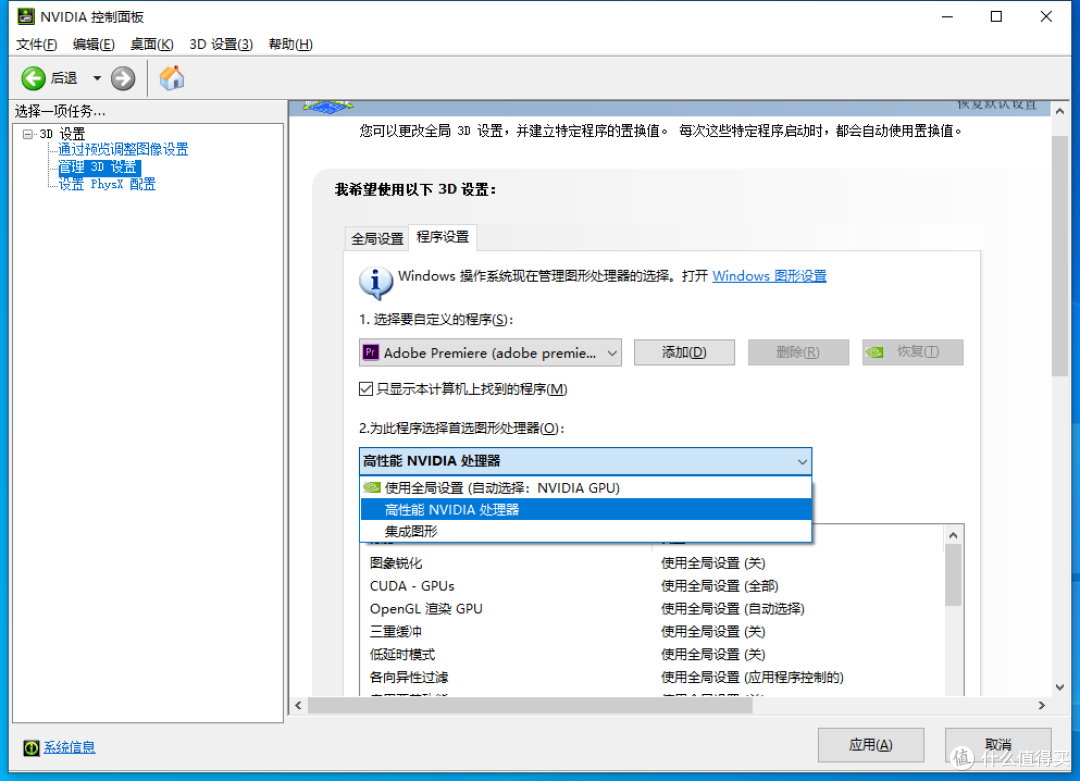1080x781 pixels.
Task: Click the 删除(R) button
Action: [x=798, y=353]
